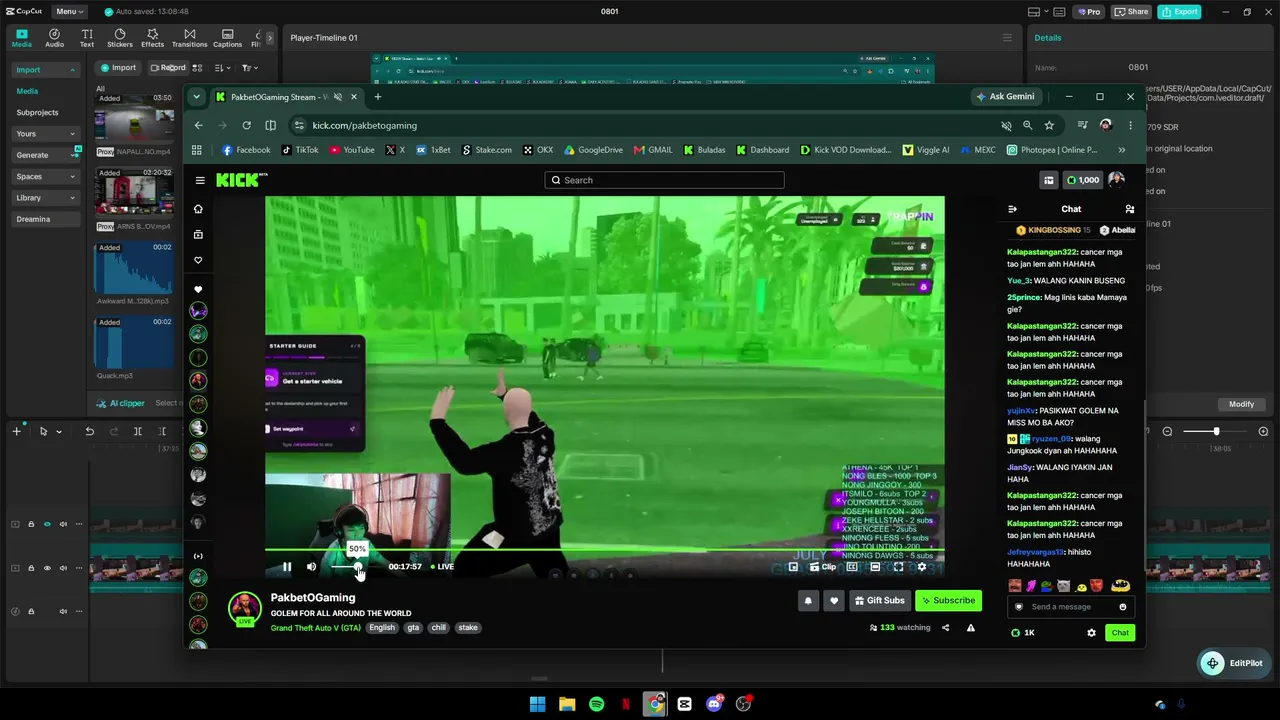Open the select tool mode dropdown arrow
Screen dimensions: 1280x720
(59, 432)
